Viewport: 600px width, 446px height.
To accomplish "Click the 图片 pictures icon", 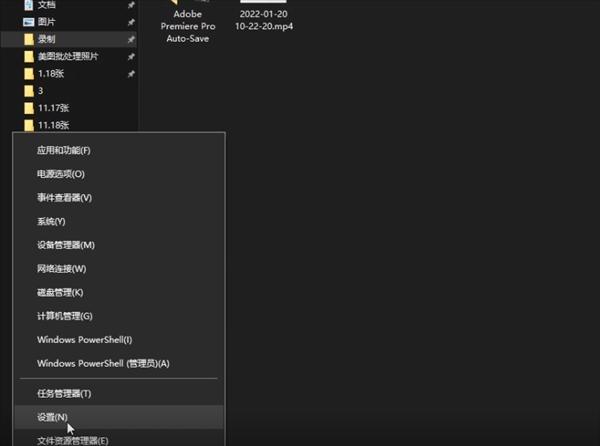I will 29,22.
